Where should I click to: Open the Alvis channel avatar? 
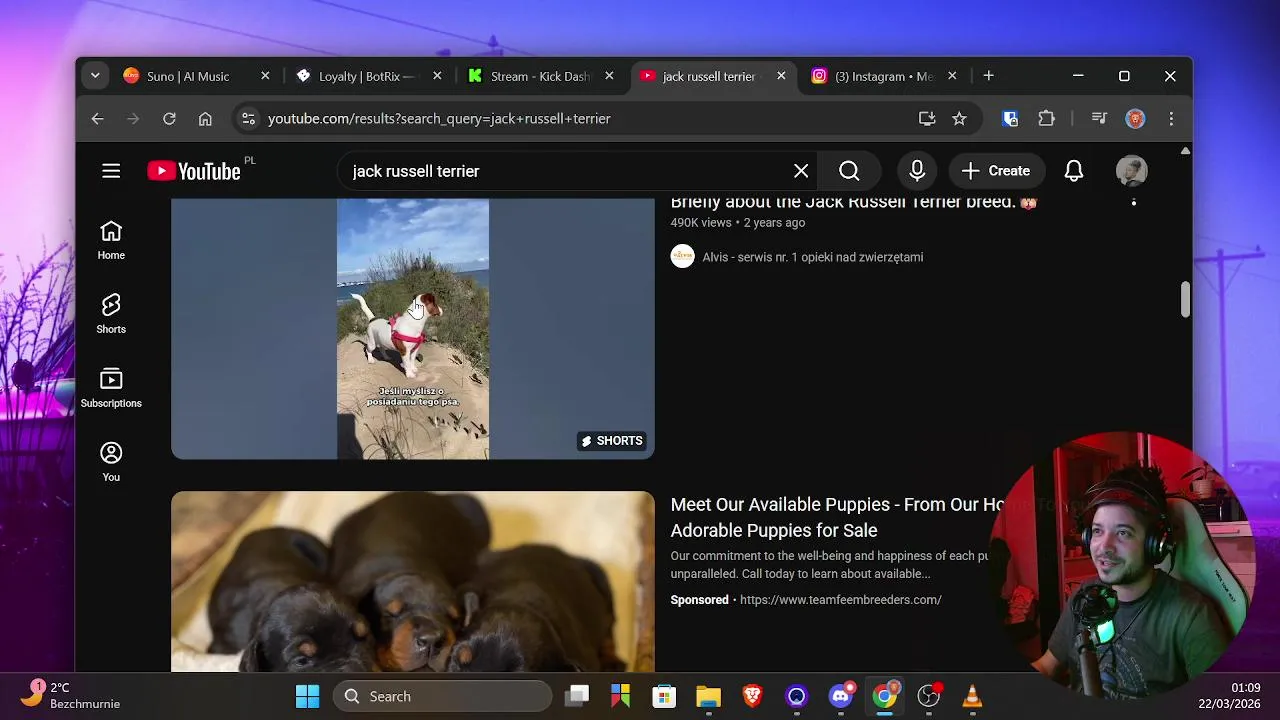tap(682, 257)
